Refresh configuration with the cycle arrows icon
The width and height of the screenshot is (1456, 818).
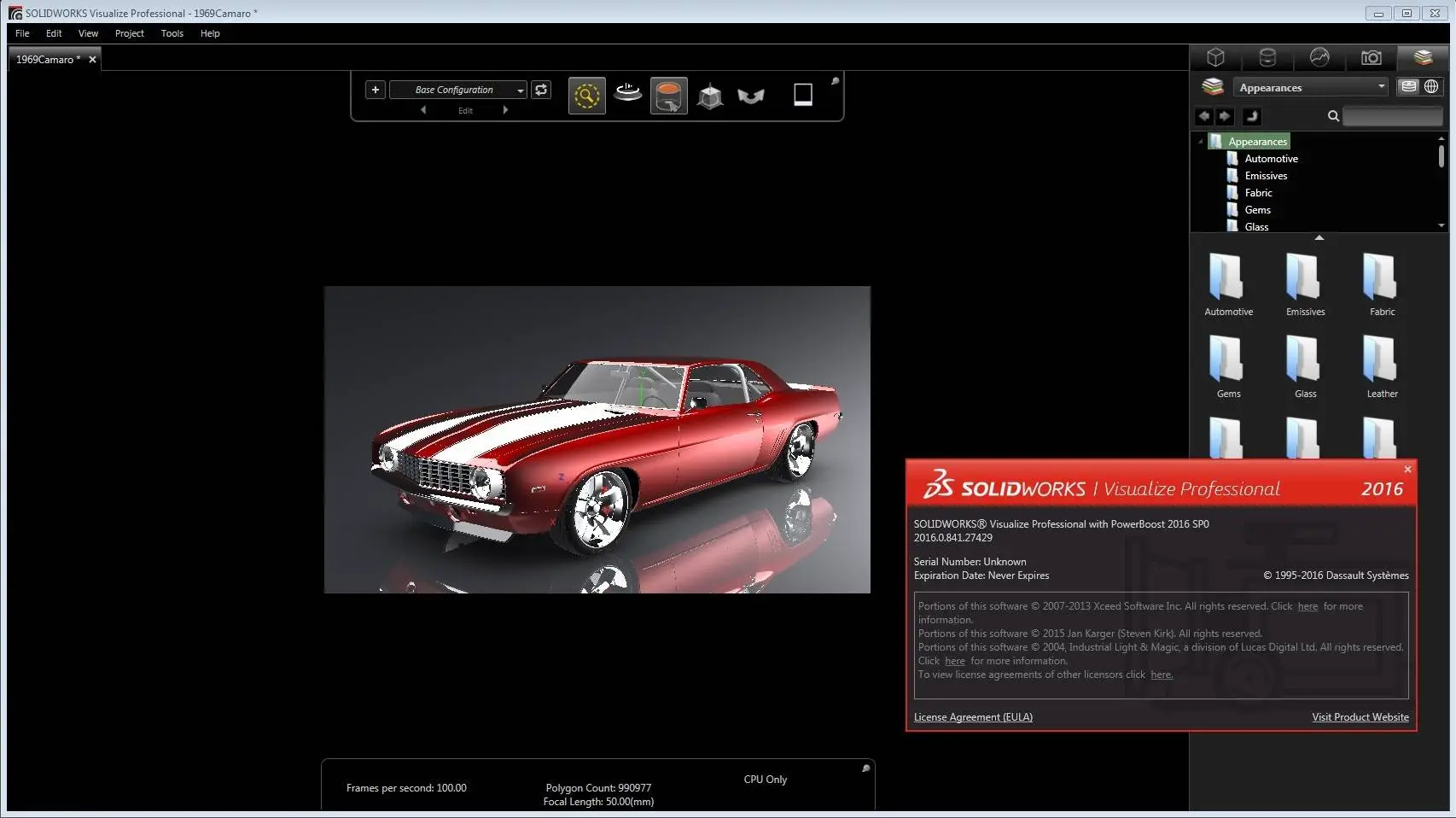[541, 90]
